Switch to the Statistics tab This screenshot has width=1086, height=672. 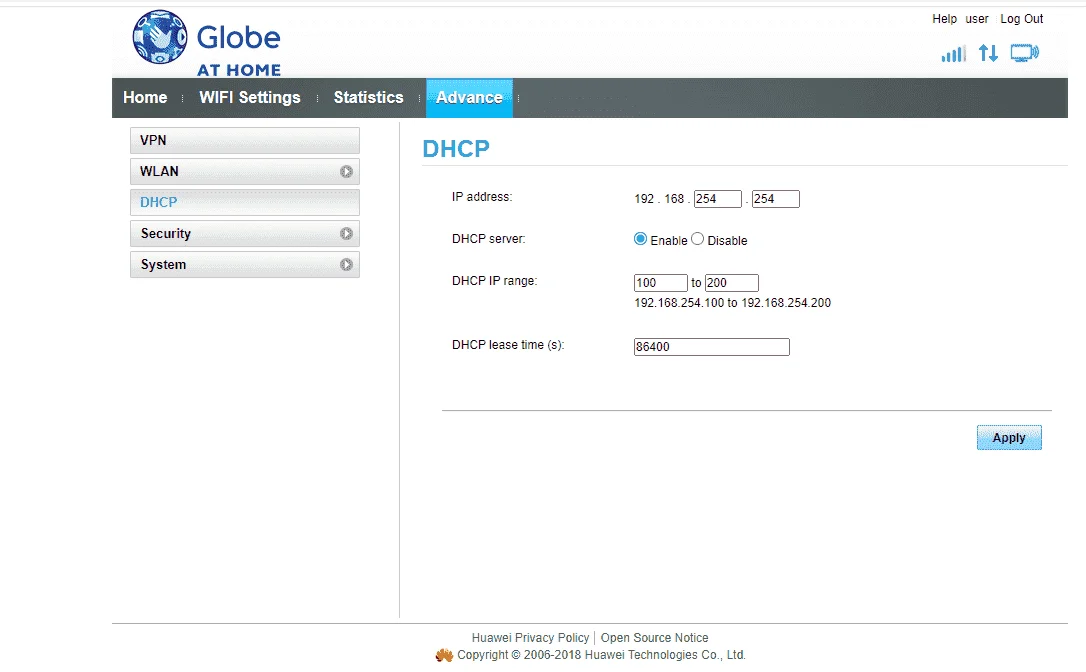click(x=368, y=98)
